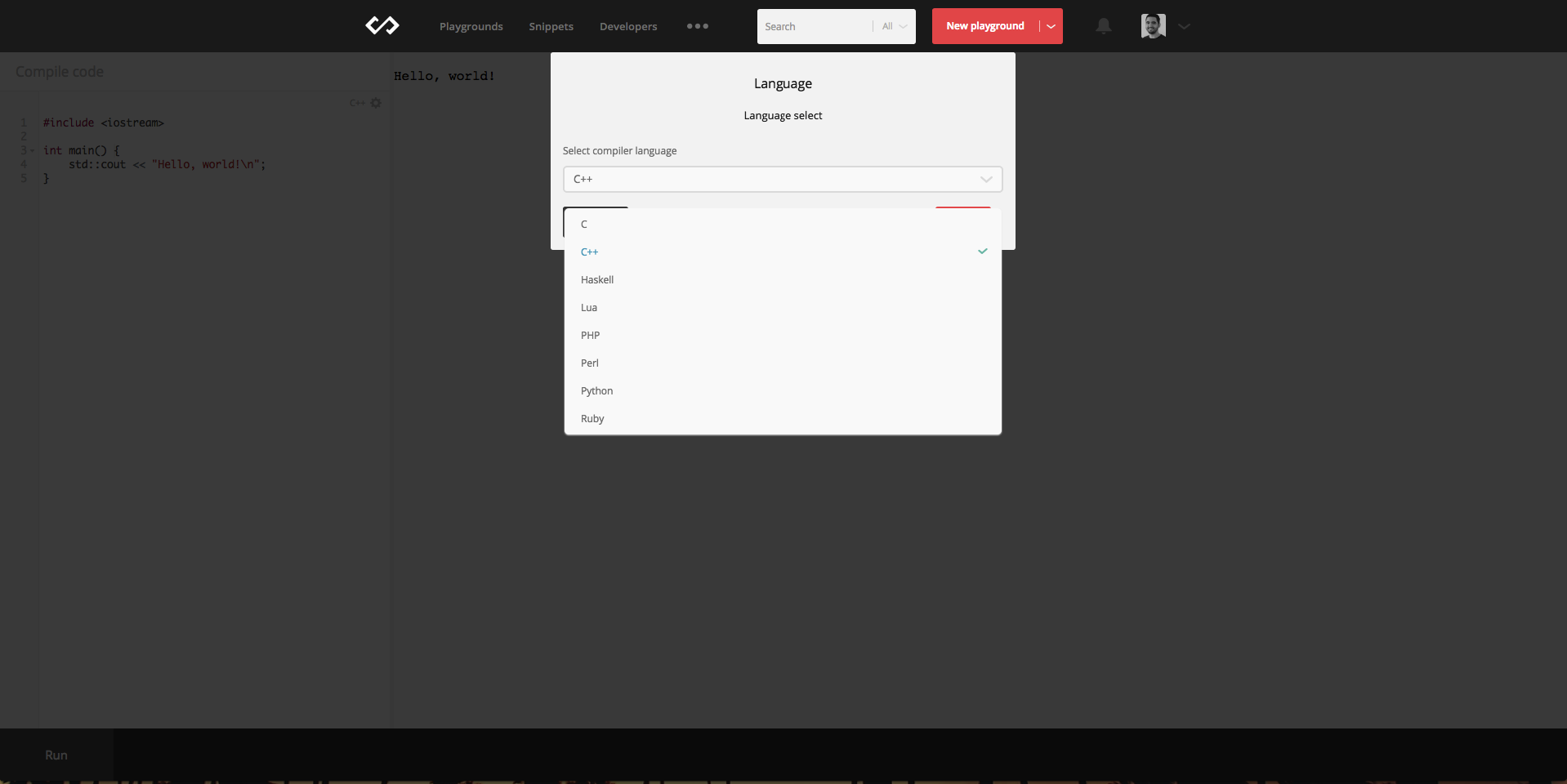Open the notifications bell
The width and height of the screenshot is (1567, 784).
pyautogui.click(x=1104, y=26)
